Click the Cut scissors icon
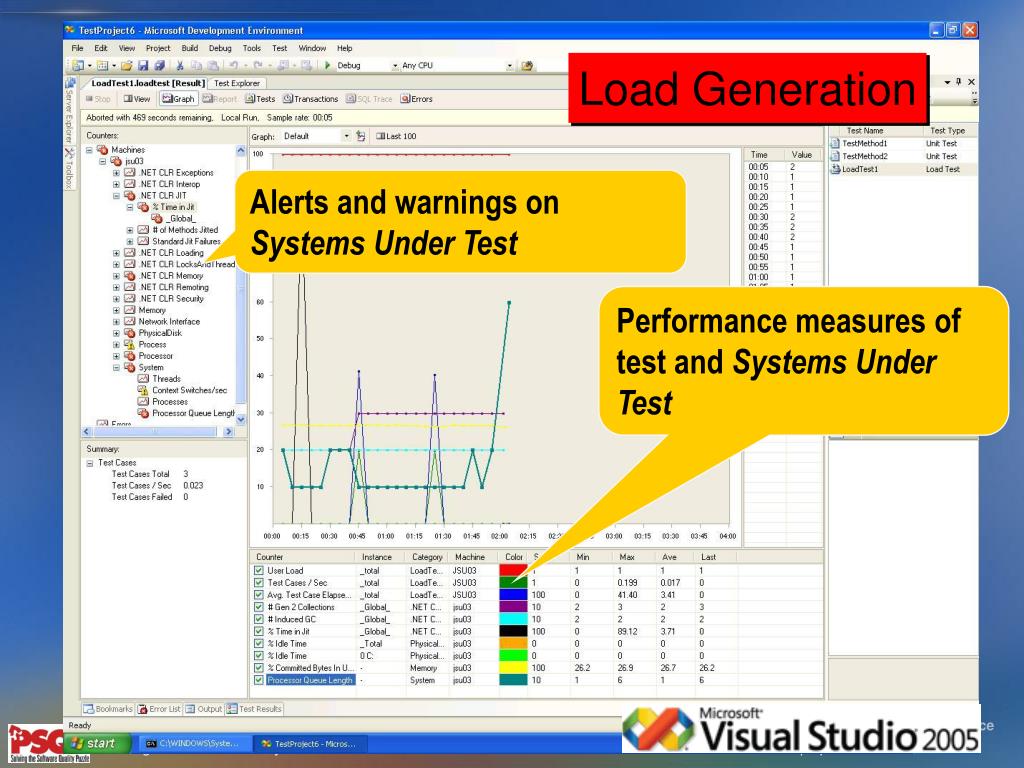The height and width of the screenshot is (768, 1024). (180, 65)
